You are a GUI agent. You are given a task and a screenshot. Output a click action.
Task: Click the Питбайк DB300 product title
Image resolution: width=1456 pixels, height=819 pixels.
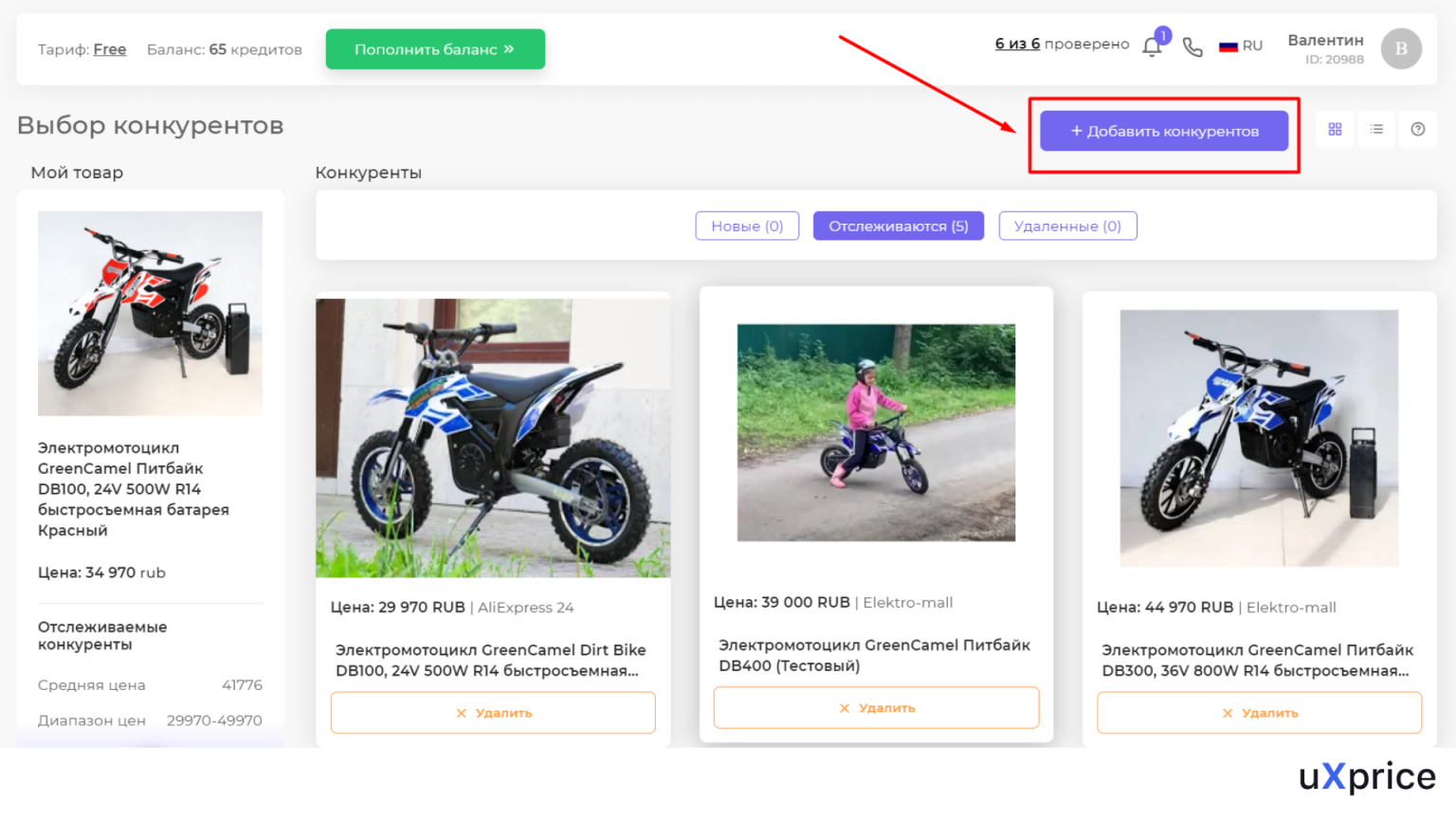click(1257, 661)
